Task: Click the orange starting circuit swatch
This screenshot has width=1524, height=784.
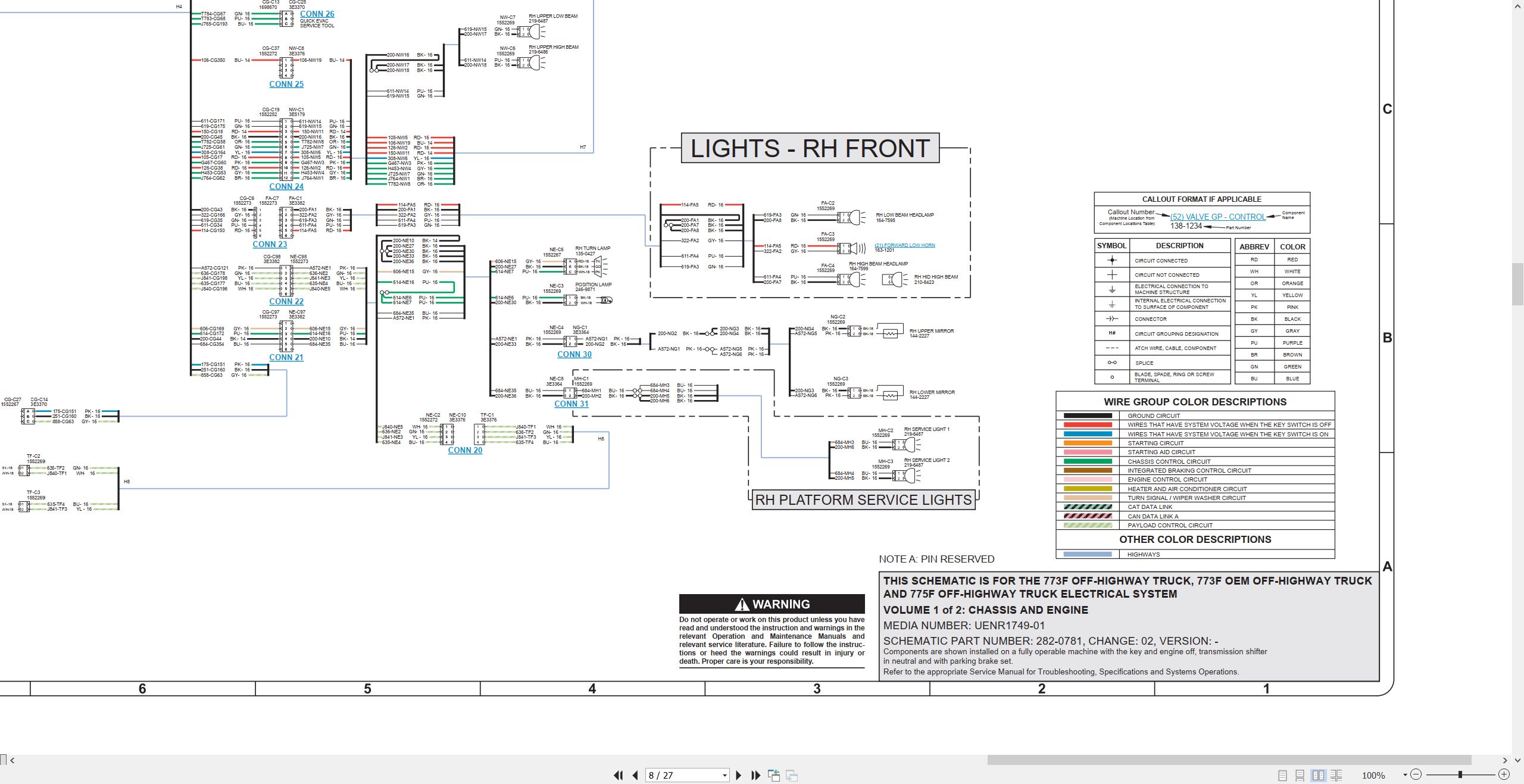Action: click(x=1088, y=443)
